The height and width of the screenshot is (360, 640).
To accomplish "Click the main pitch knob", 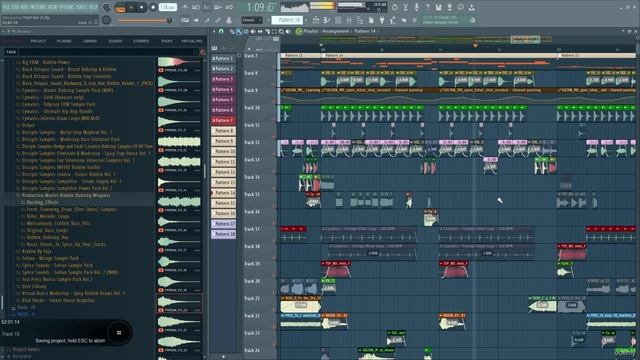I will tap(106, 20).
